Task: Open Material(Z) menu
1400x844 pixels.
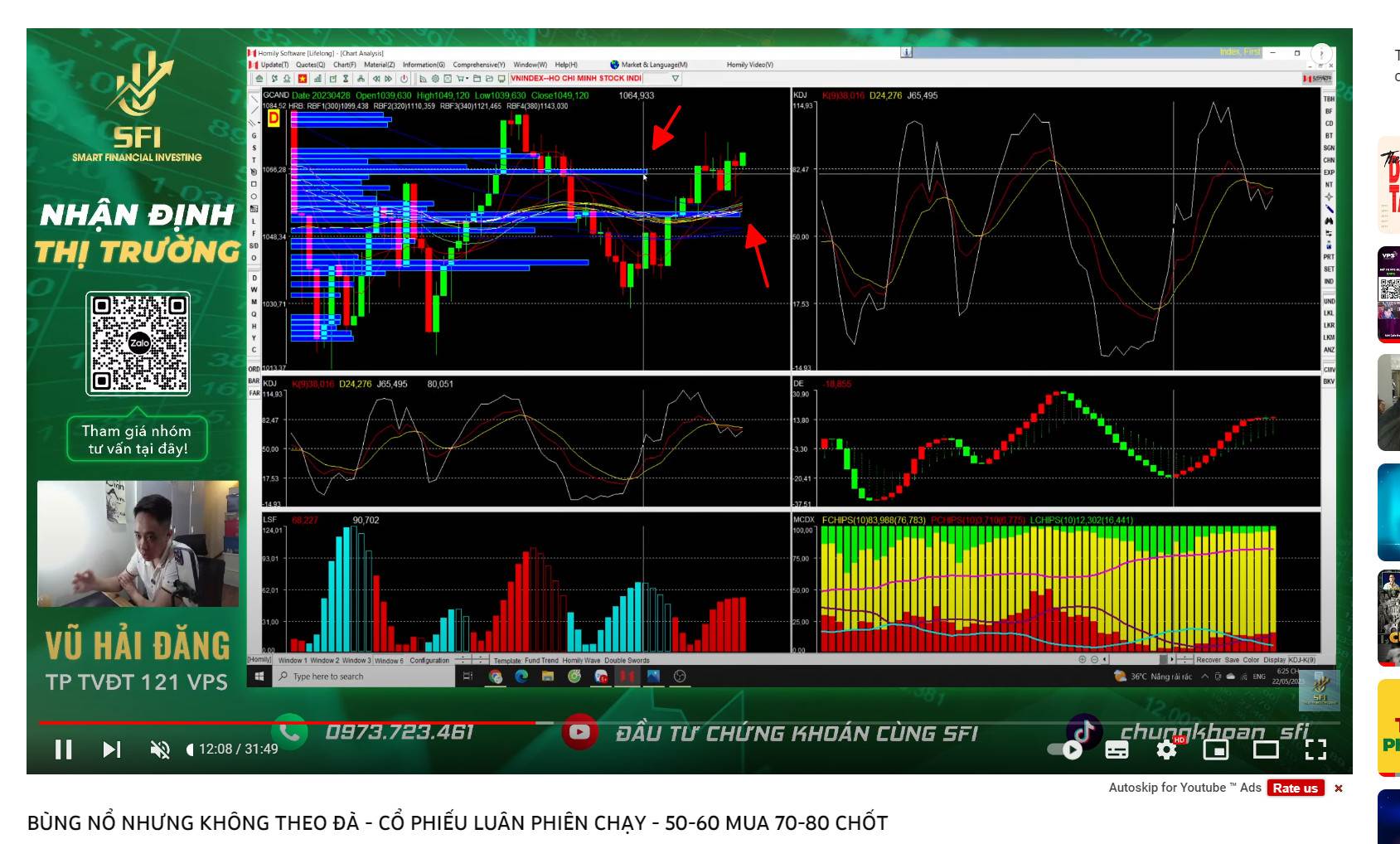Action: coord(380,65)
